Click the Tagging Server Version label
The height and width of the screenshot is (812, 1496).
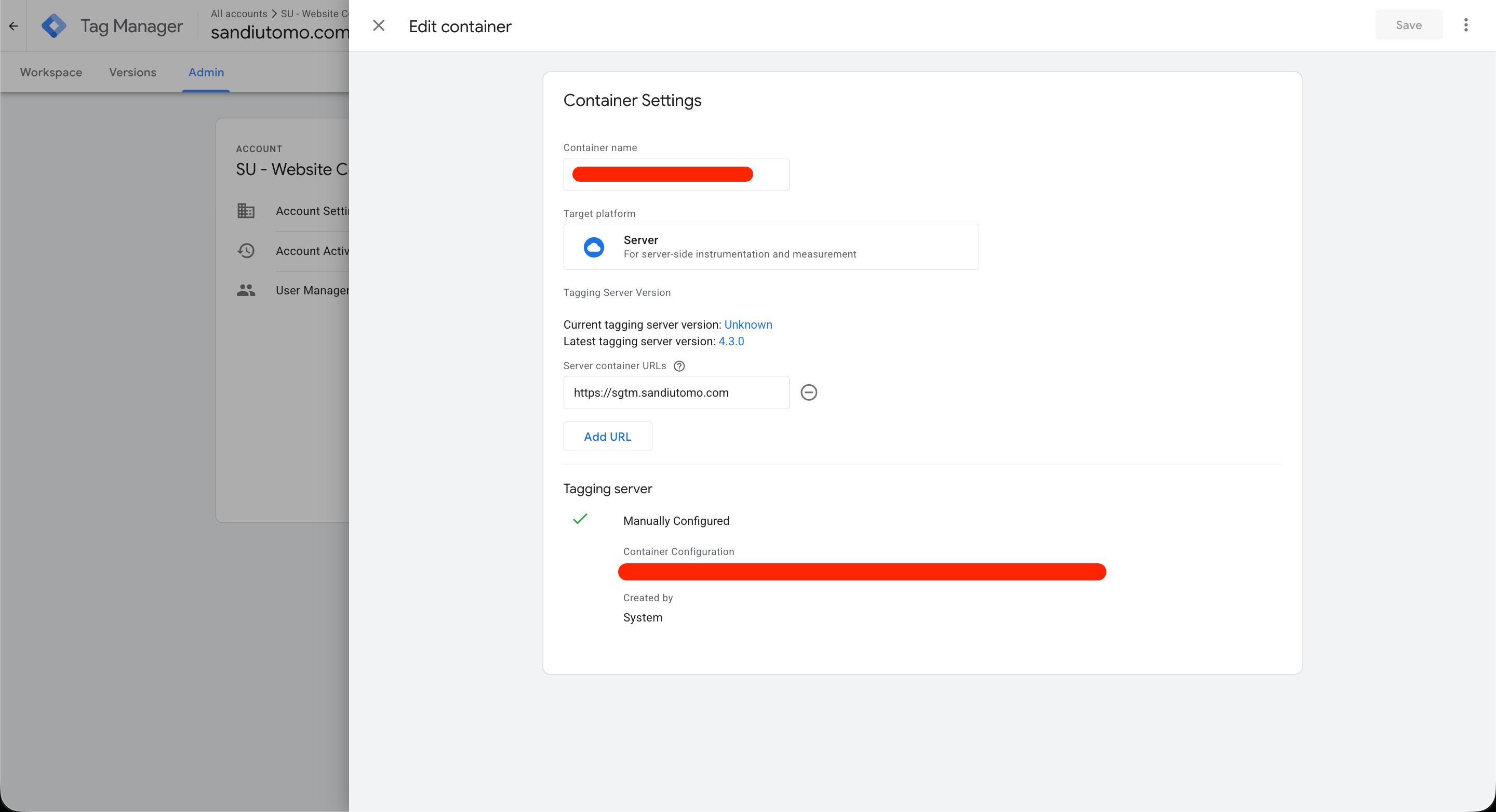click(617, 292)
